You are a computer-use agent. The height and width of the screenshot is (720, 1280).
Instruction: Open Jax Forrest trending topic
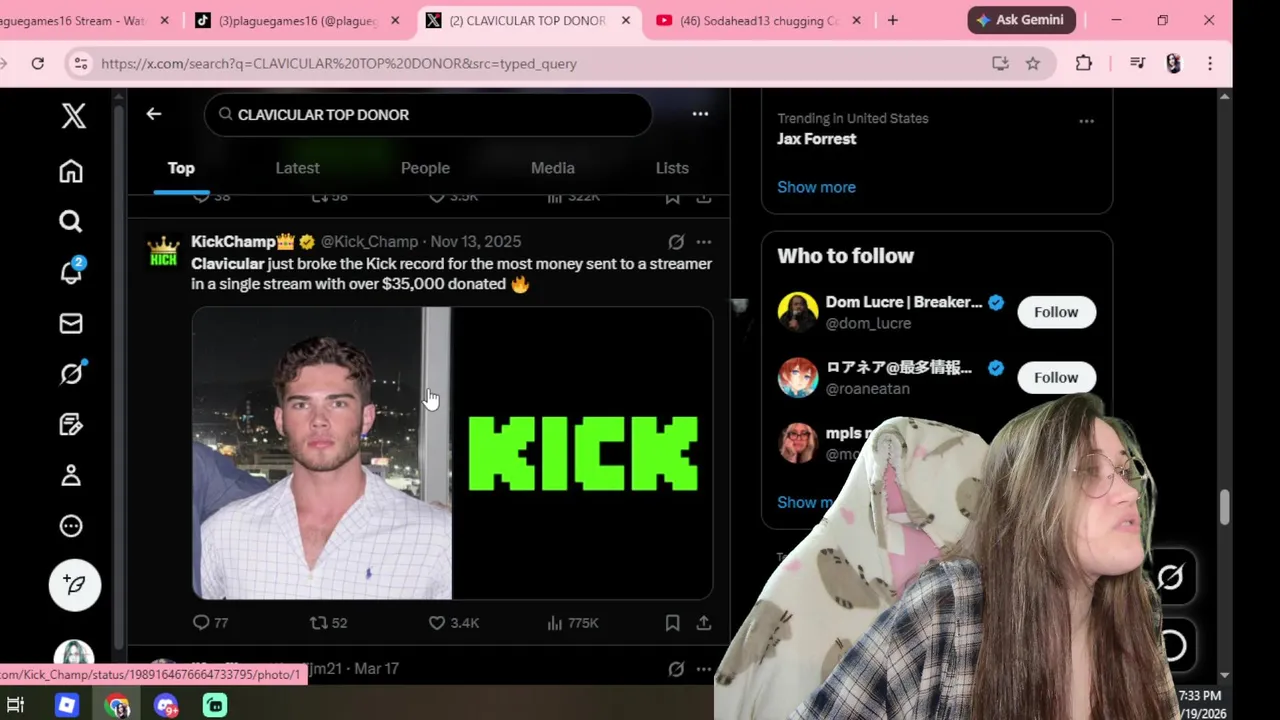click(817, 139)
